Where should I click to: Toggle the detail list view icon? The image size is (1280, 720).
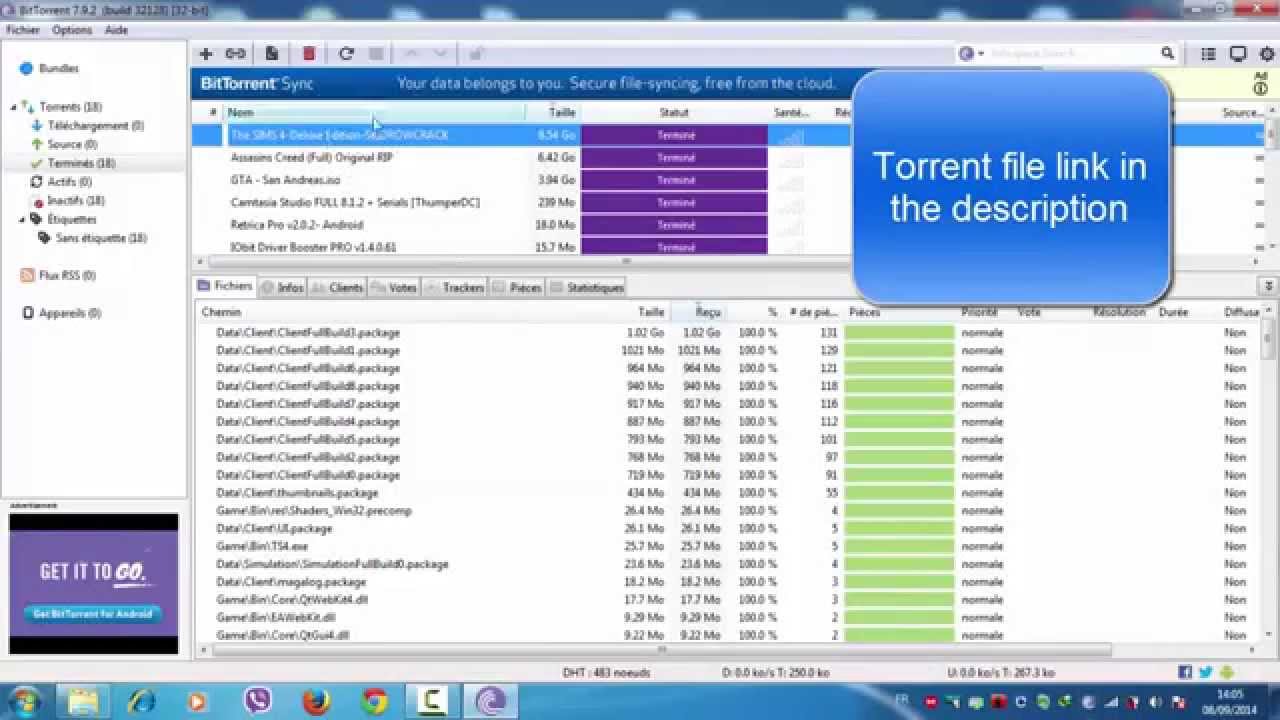click(x=1208, y=54)
